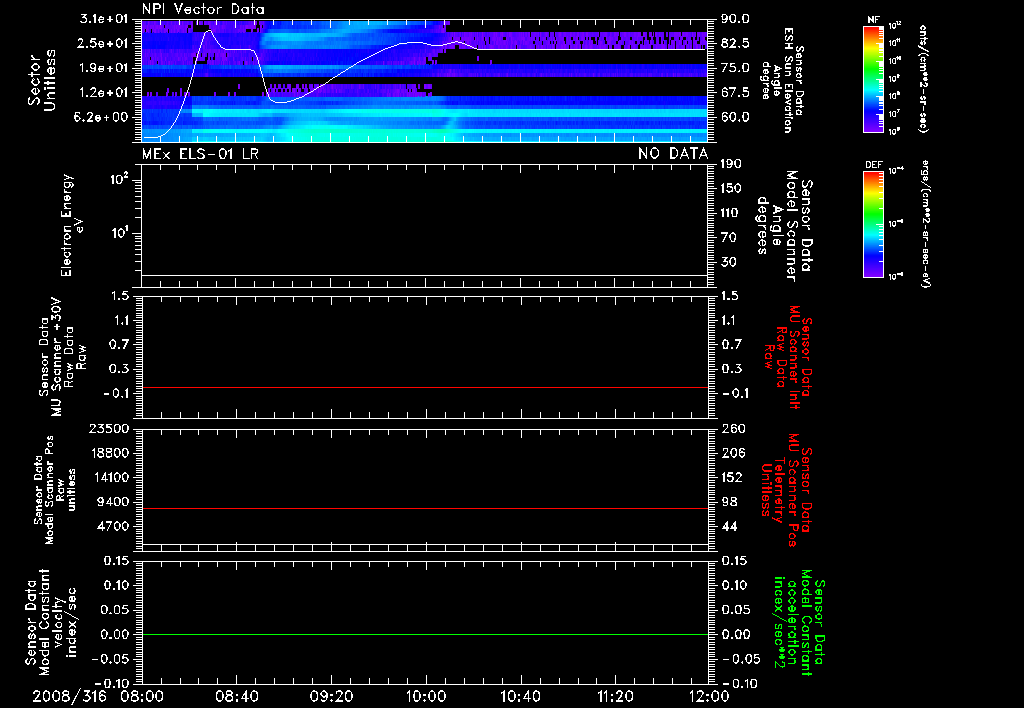
Task: Click the 260 telemetry axis tick
Action: click(733, 429)
